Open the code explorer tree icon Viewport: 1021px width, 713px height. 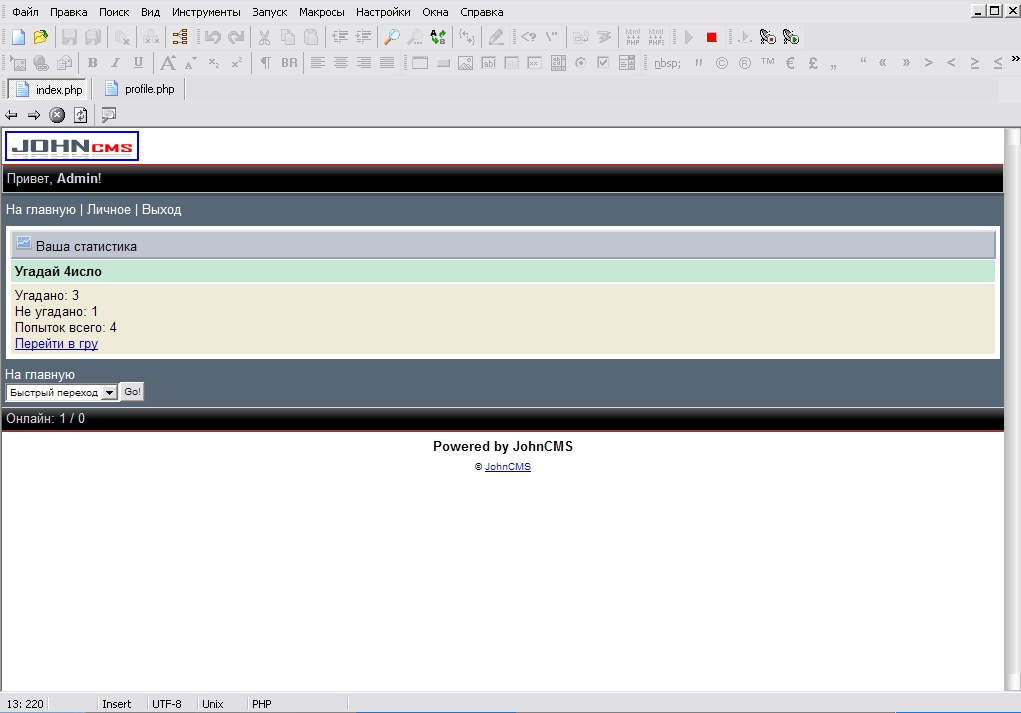pos(180,37)
